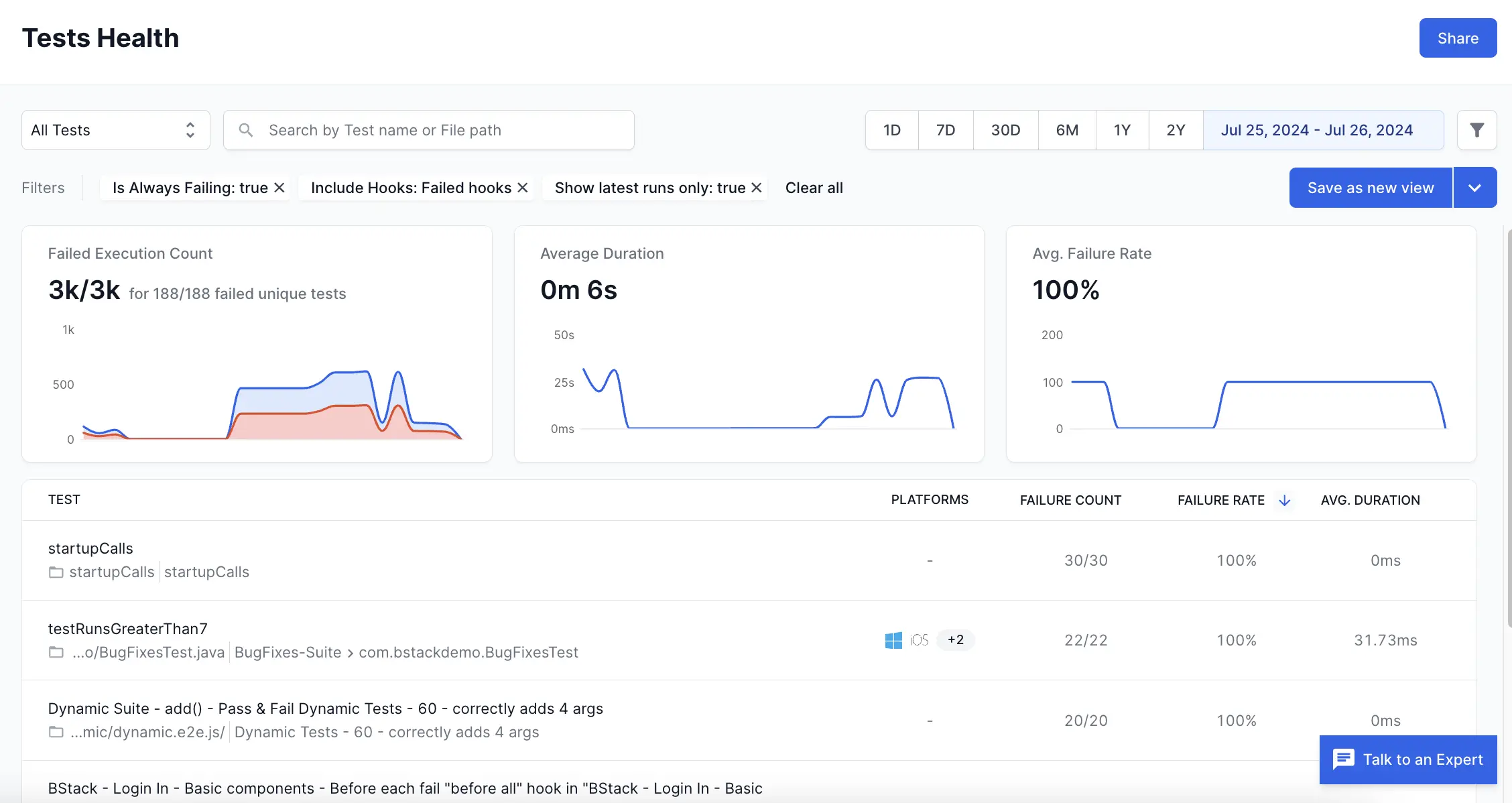Screen dimensions: 1512x803
Task: Expand the +2 platforms badge
Action: [x=956, y=640]
